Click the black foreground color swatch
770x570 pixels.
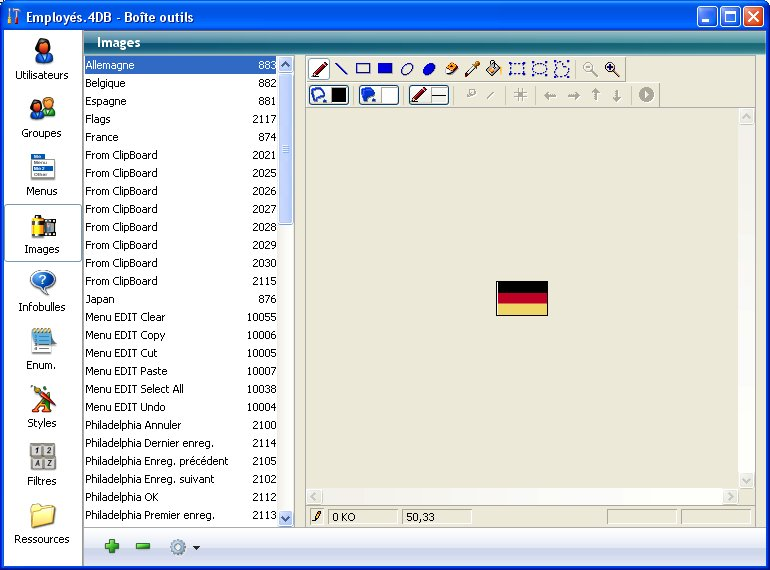[339, 95]
